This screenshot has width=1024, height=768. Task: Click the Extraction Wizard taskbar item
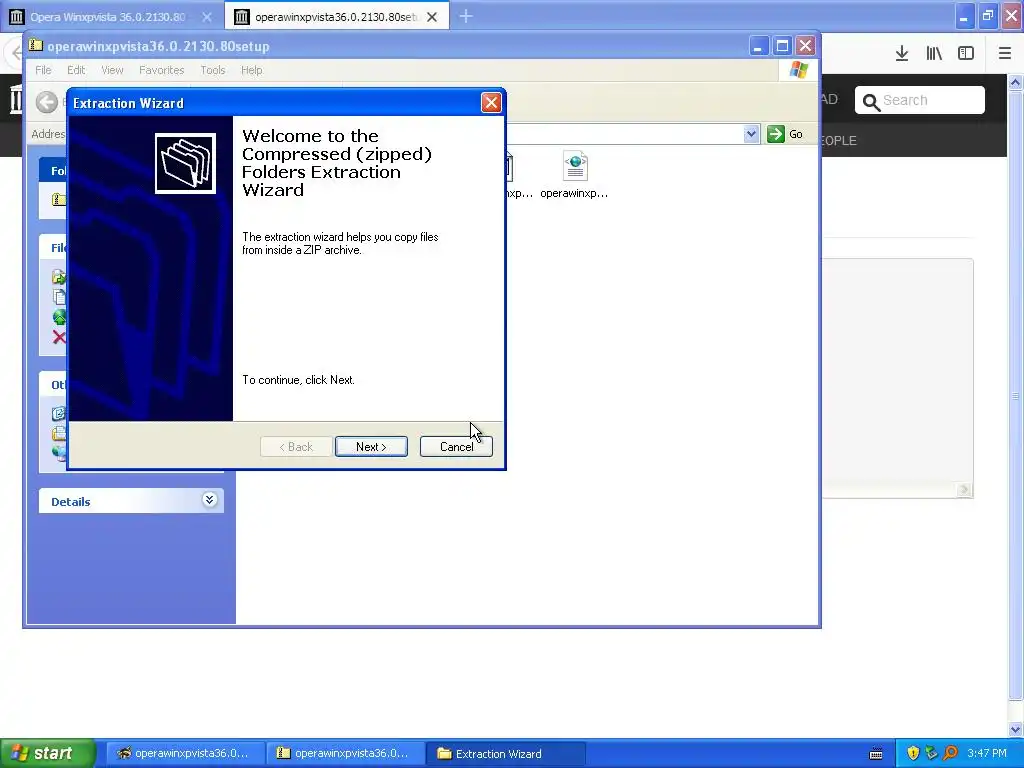click(505, 753)
